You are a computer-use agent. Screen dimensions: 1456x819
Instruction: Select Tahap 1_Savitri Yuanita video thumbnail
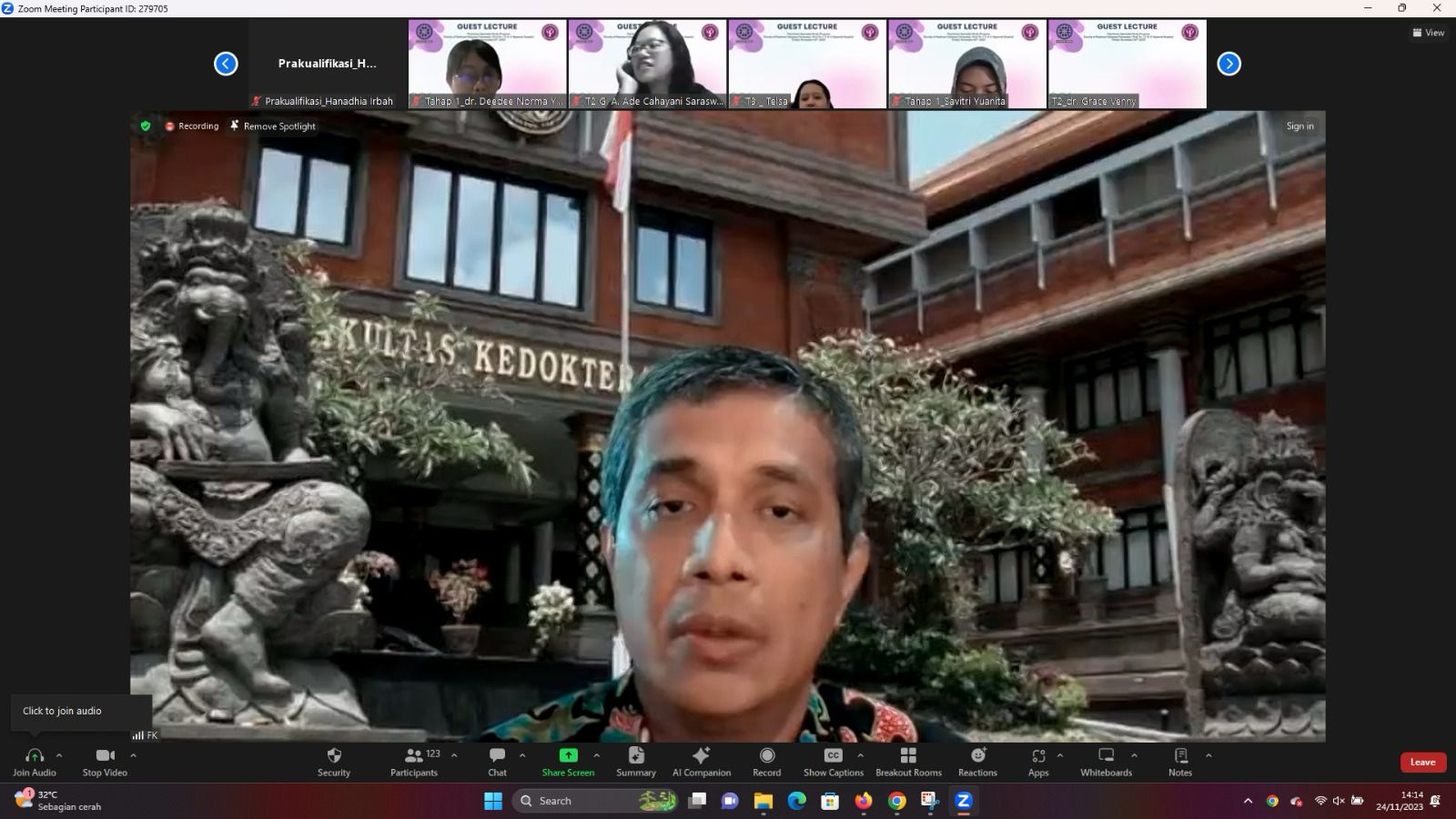pyautogui.click(x=967, y=64)
